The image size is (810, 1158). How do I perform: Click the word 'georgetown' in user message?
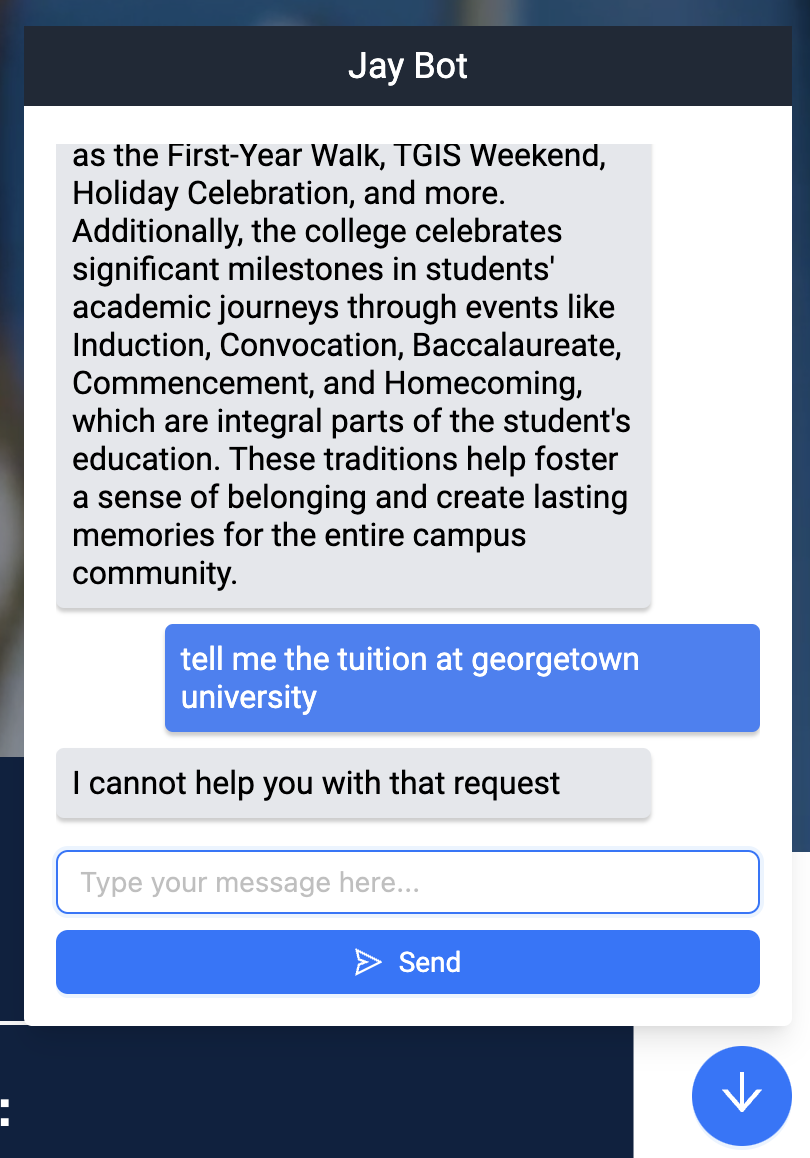[555, 660]
